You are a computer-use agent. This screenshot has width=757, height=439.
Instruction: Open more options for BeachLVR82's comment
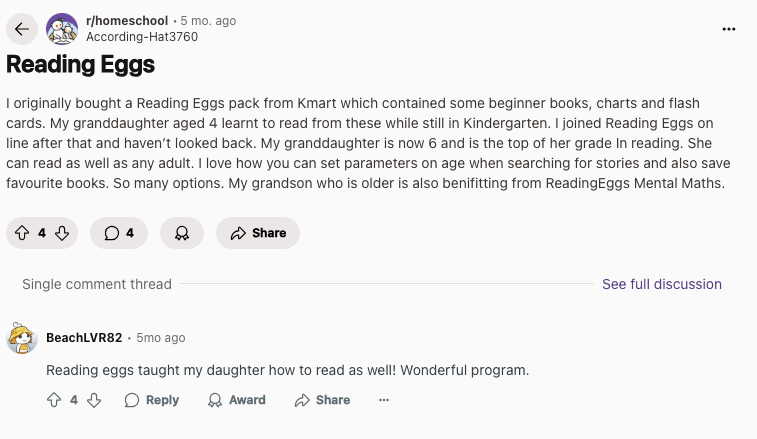[384, 400]
